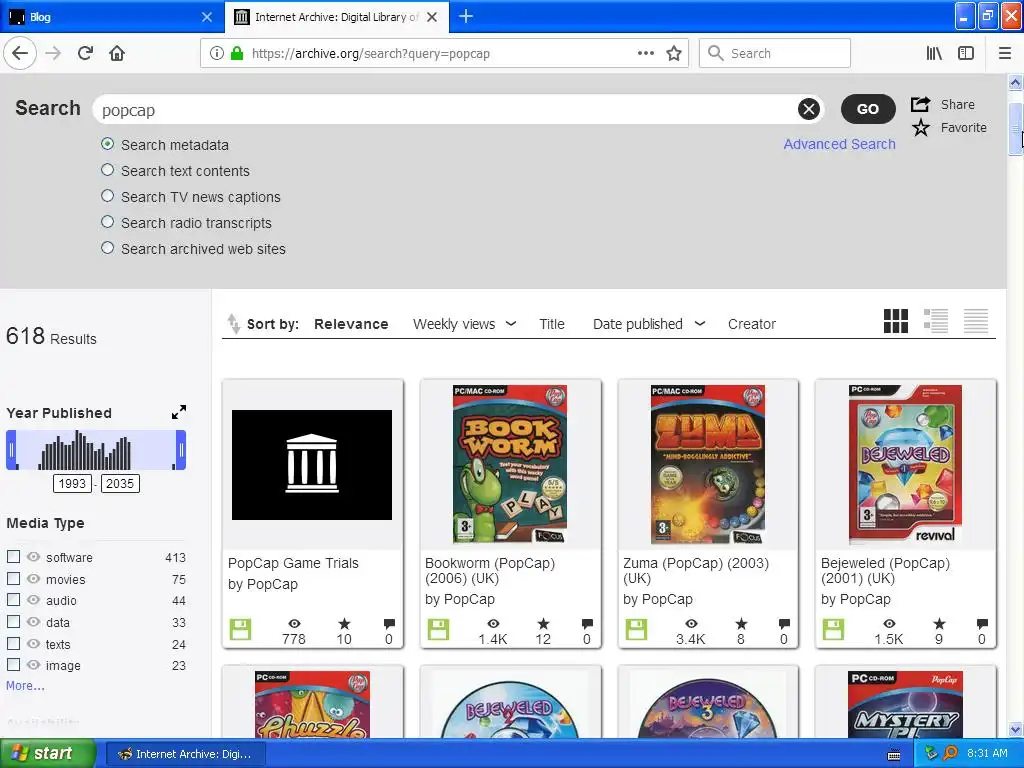The height and width of the screenshot is (768, 1024).
Task: Check the texts media type box
Action: pos(13,643)
